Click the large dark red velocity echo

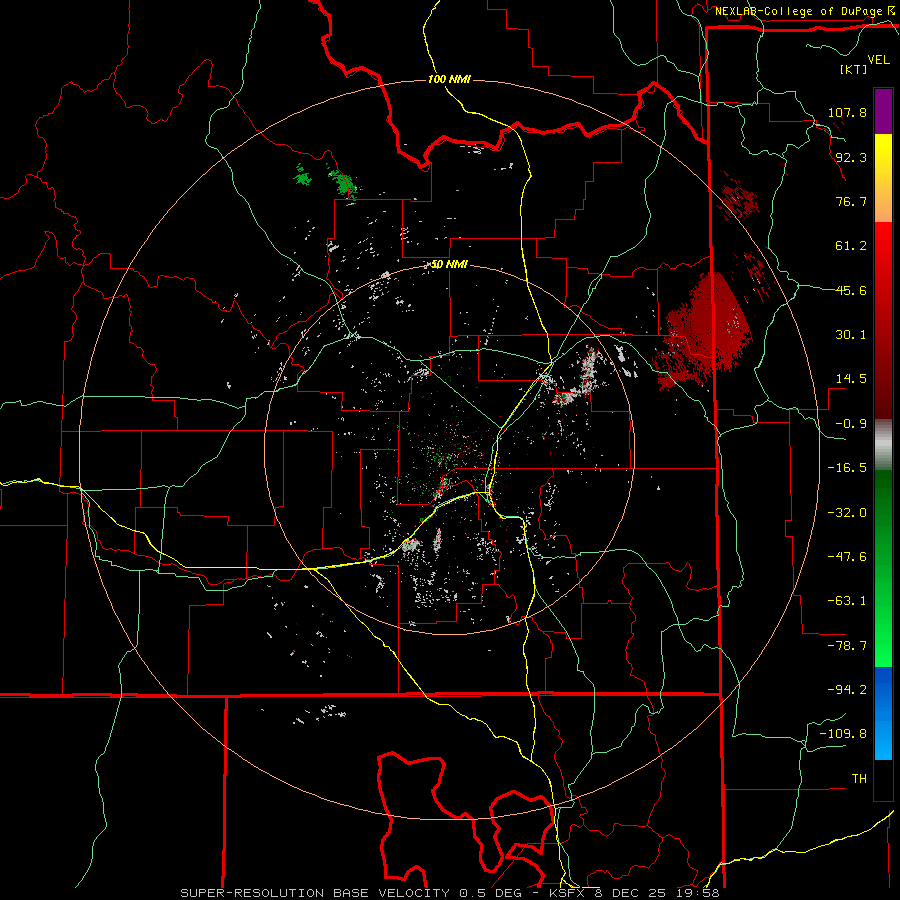(x=704, y=330)
